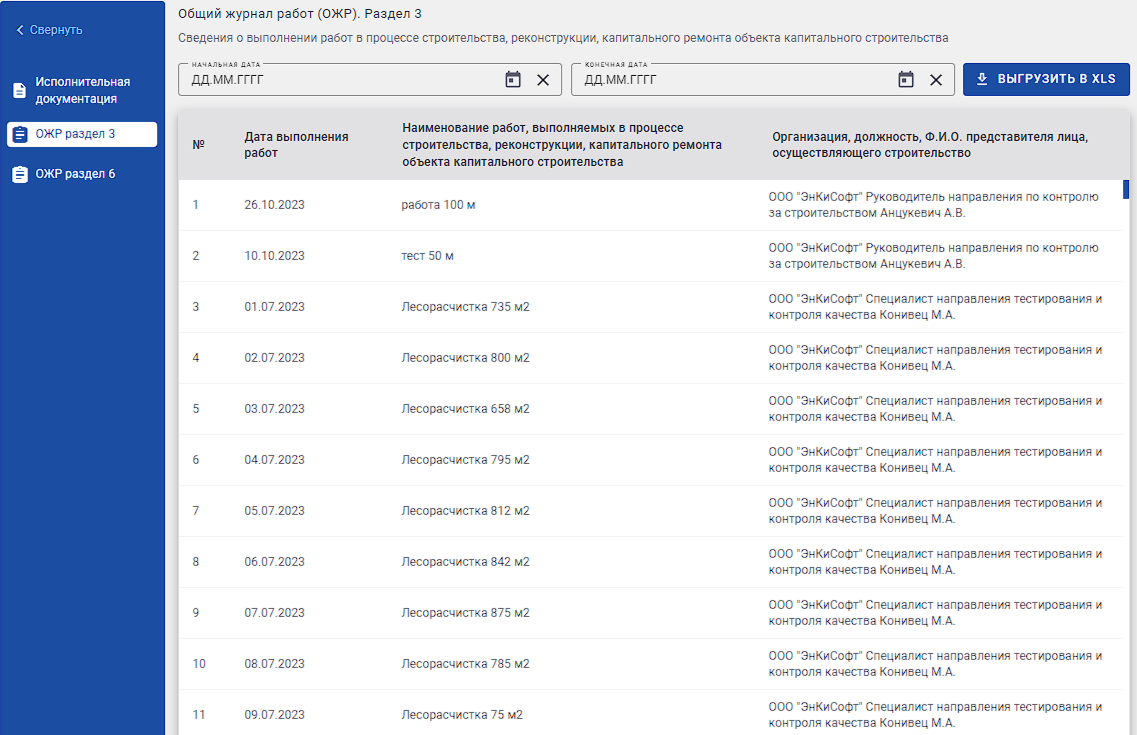Viewport: 1137px width, 735px height.
Task: Select date cell 05.07.2023
Action: pos(274,511)
